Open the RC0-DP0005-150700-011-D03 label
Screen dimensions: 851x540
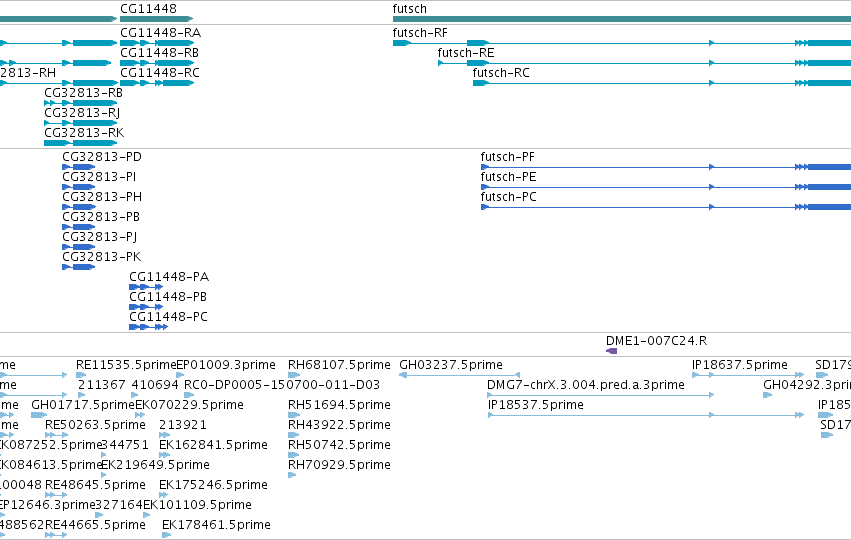click(282, 385)
